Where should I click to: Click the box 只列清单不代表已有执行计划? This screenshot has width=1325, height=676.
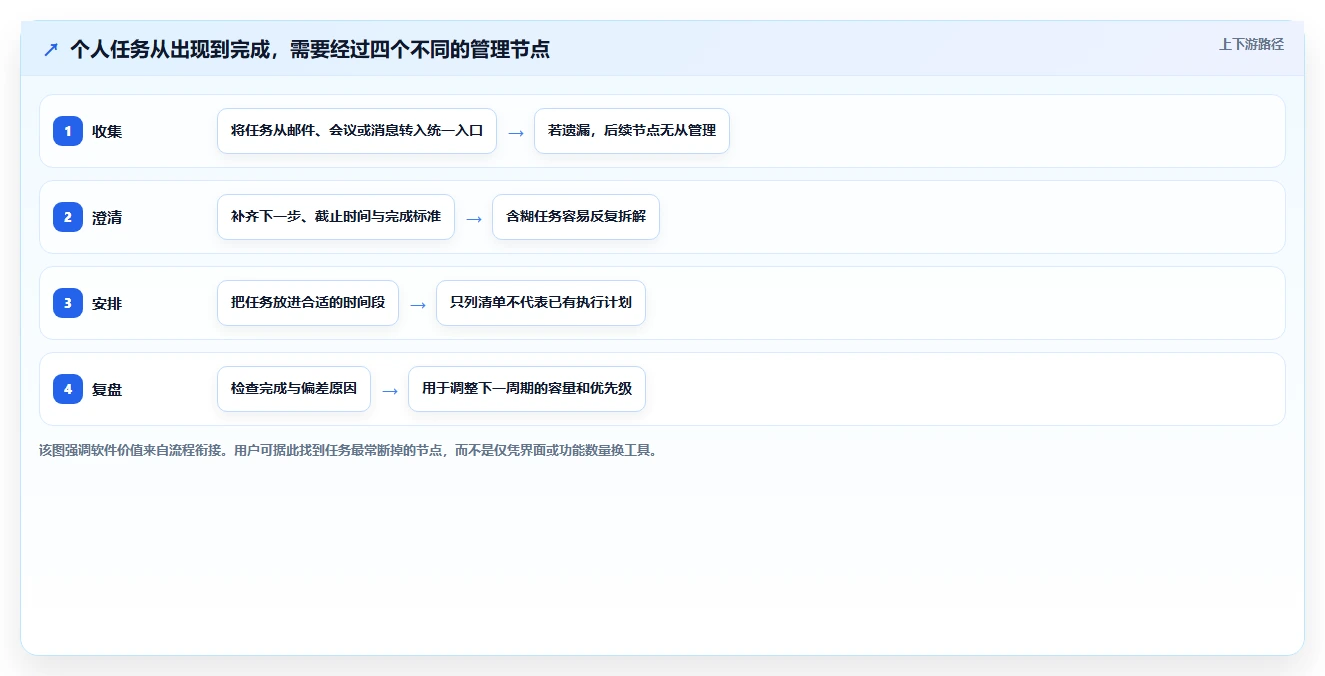(541, 303)
